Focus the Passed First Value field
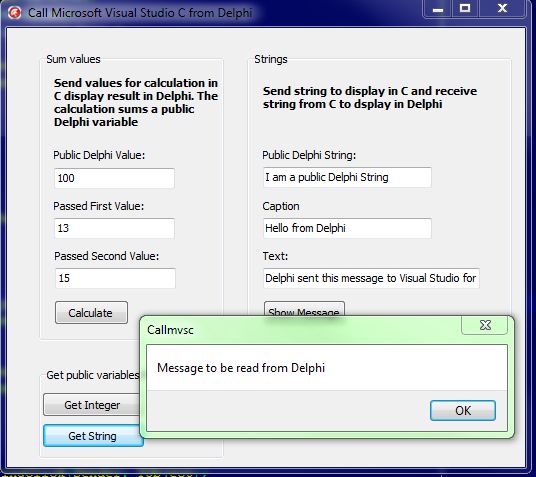This screenshot has height=477, width=536. 114,228
